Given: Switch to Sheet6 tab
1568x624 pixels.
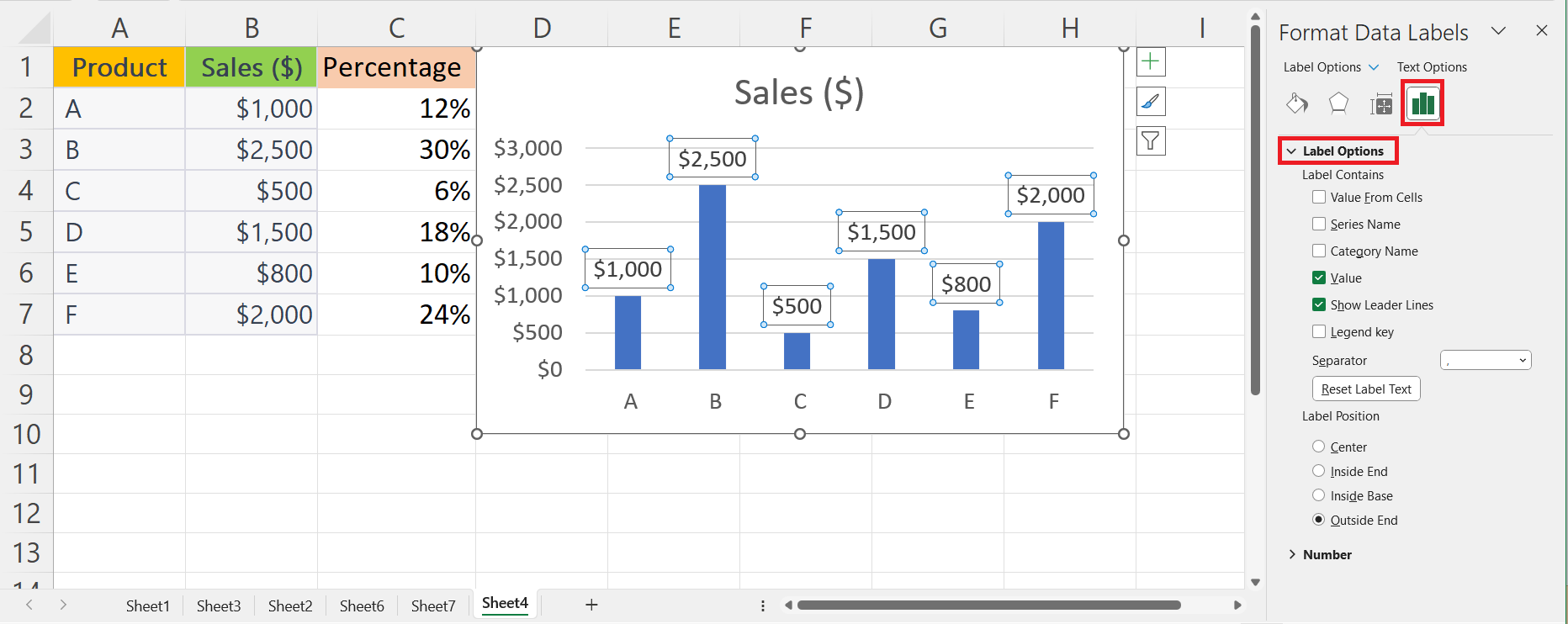Looking at the screenshot, I should point(362,605).
